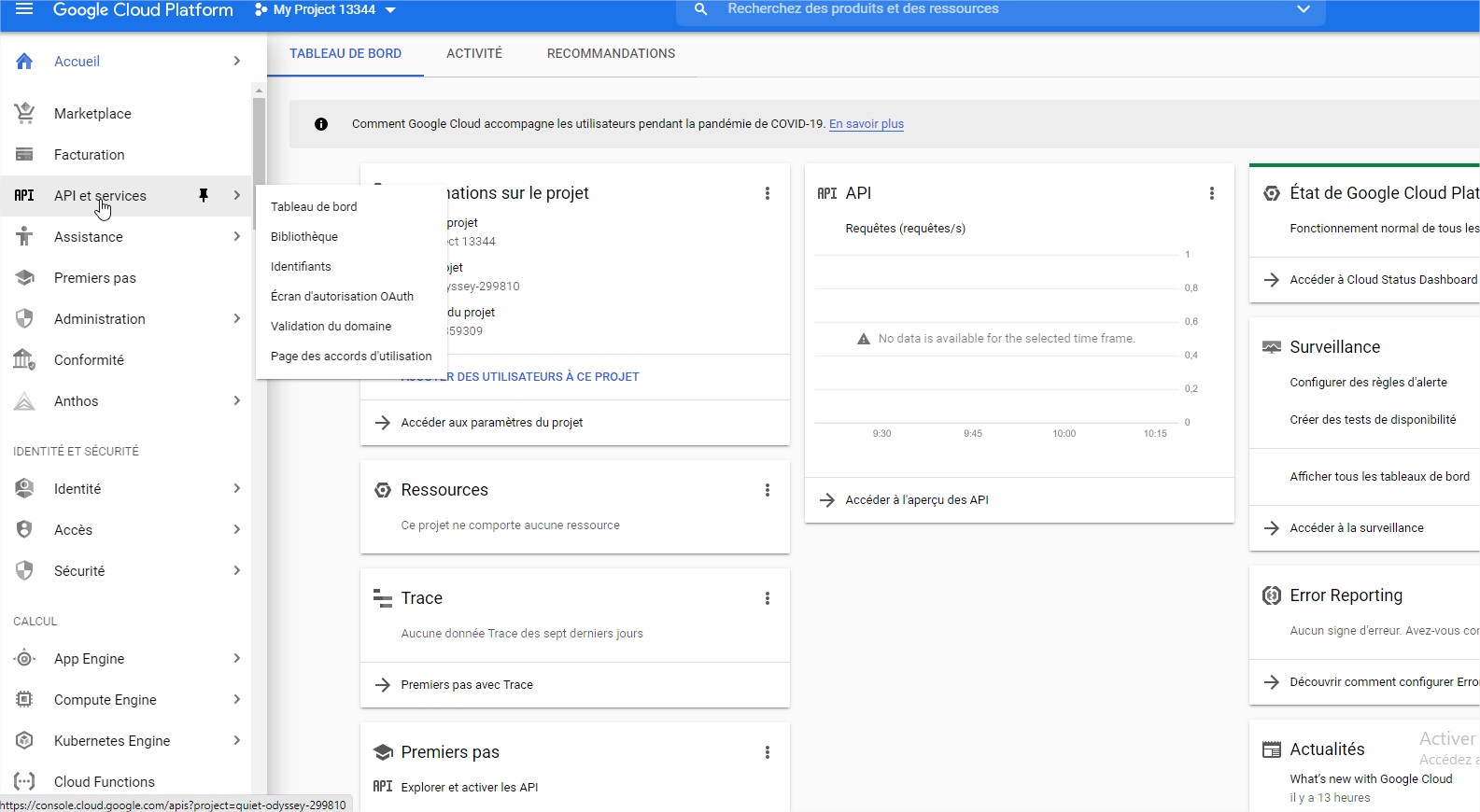Click the sidebar scroll-up arrow
The image size is (1480, 812).
pos(259,91)
